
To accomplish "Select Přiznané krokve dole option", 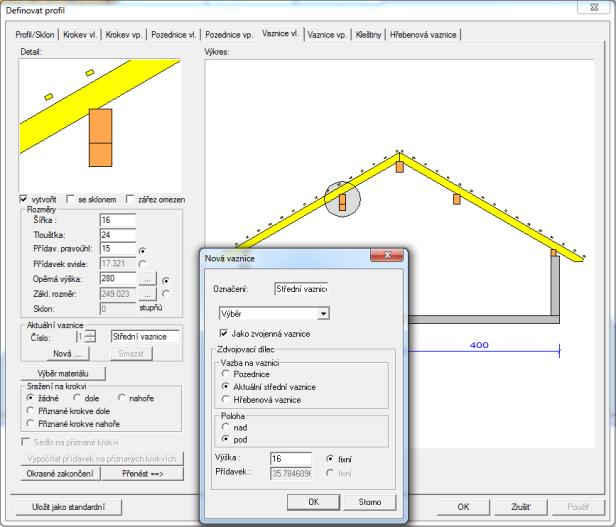I will click(30, 411).
